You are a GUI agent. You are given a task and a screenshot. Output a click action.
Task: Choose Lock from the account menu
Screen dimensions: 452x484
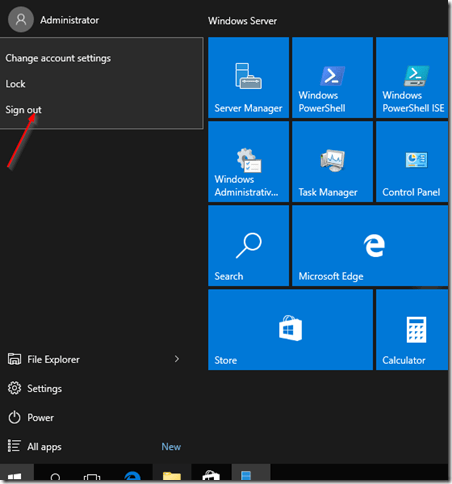(15, 84)
